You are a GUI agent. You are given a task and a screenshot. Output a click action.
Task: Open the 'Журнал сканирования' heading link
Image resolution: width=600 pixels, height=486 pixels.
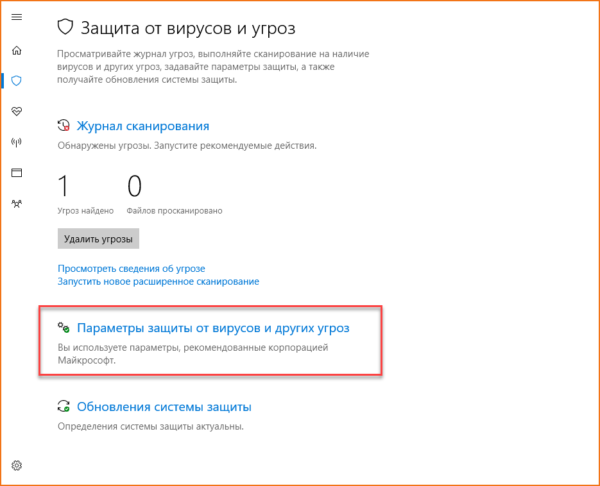pos(143,126)
